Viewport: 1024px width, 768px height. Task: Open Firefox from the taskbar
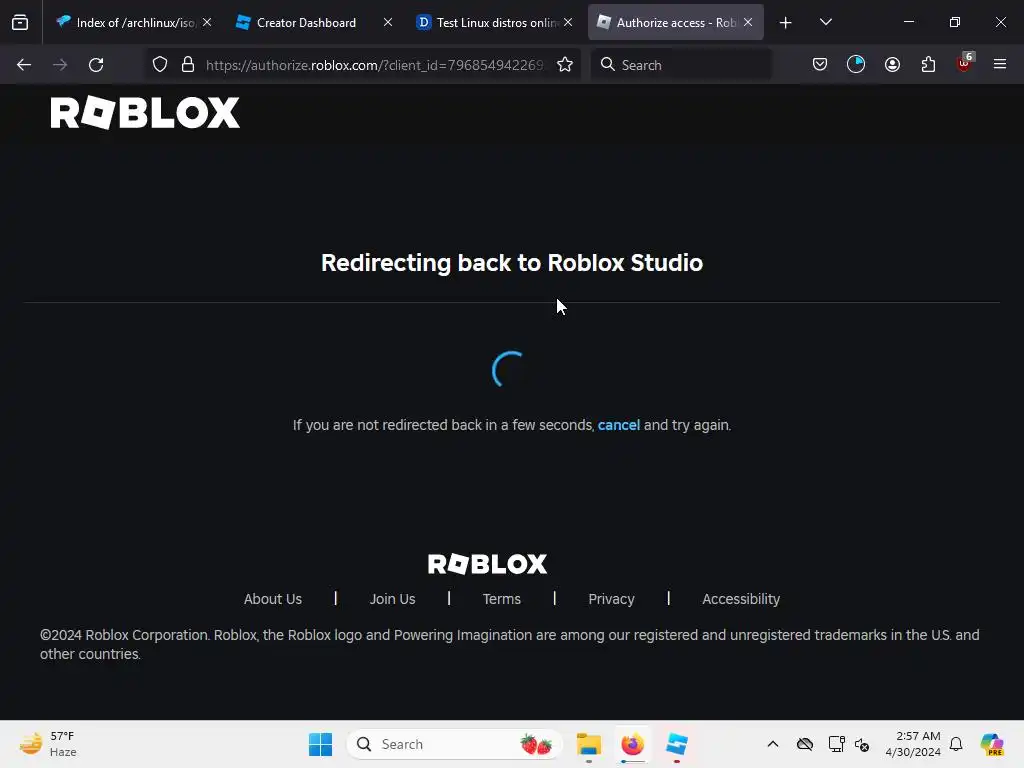point(632,744)
